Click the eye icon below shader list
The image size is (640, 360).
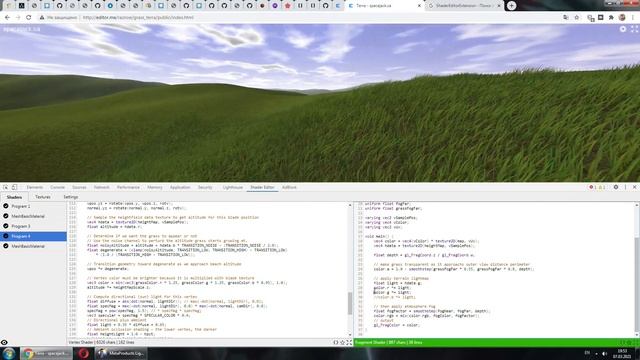(x=4, y=342)
